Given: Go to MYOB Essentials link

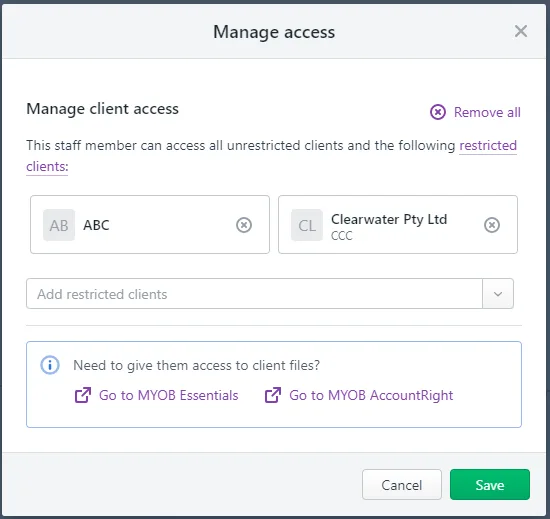Looking at the screenshot, I should click(168, 396).
